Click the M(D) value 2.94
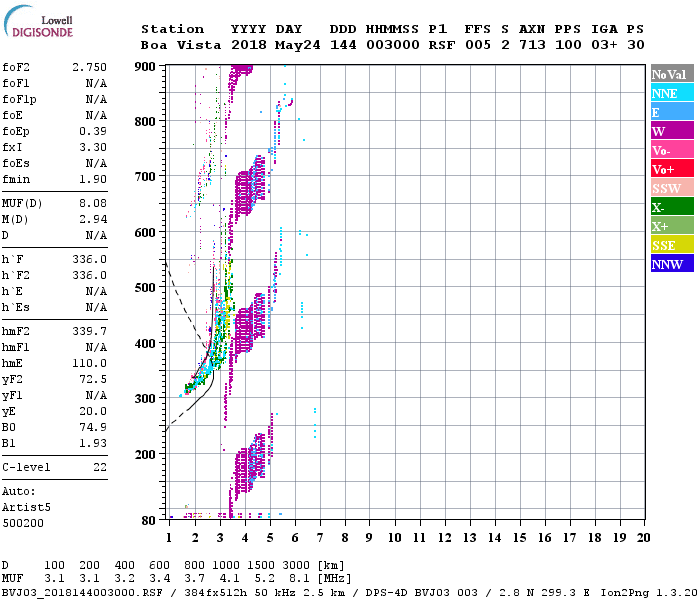The height and width of the screenshot is (600, 700). 93,219
